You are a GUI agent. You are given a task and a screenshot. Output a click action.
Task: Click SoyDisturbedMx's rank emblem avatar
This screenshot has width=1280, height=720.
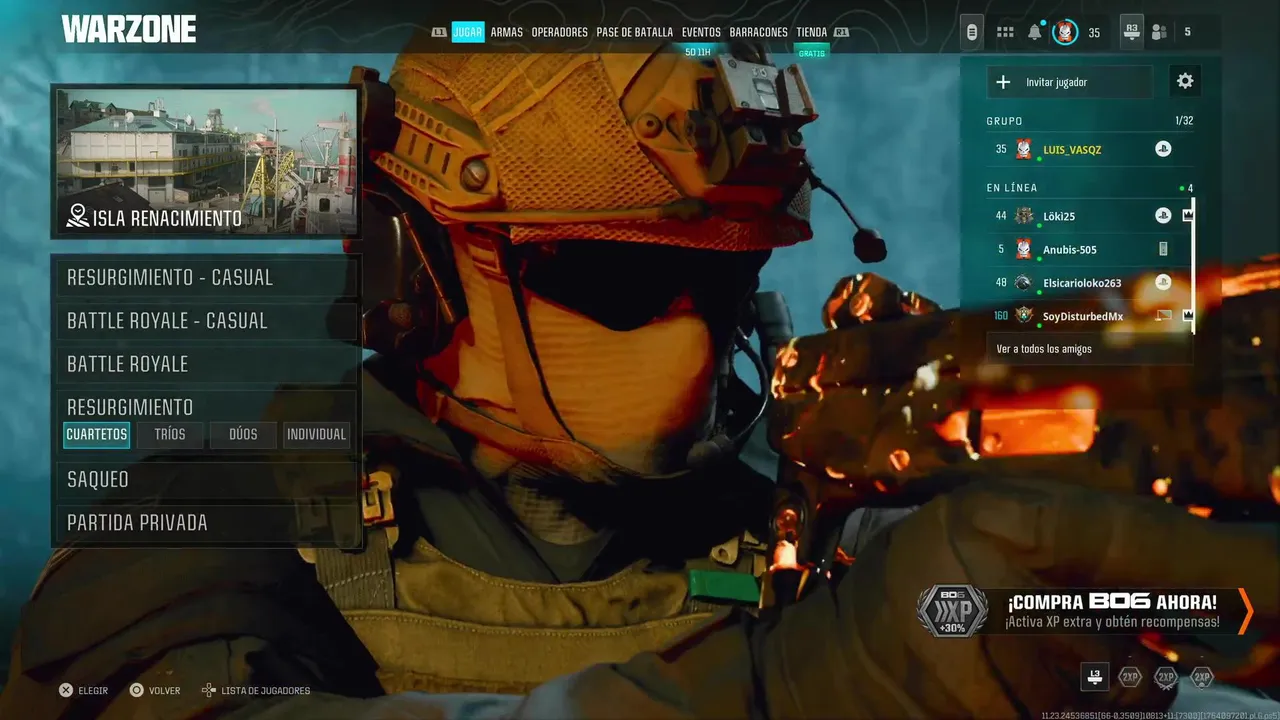pos(1024,315)
